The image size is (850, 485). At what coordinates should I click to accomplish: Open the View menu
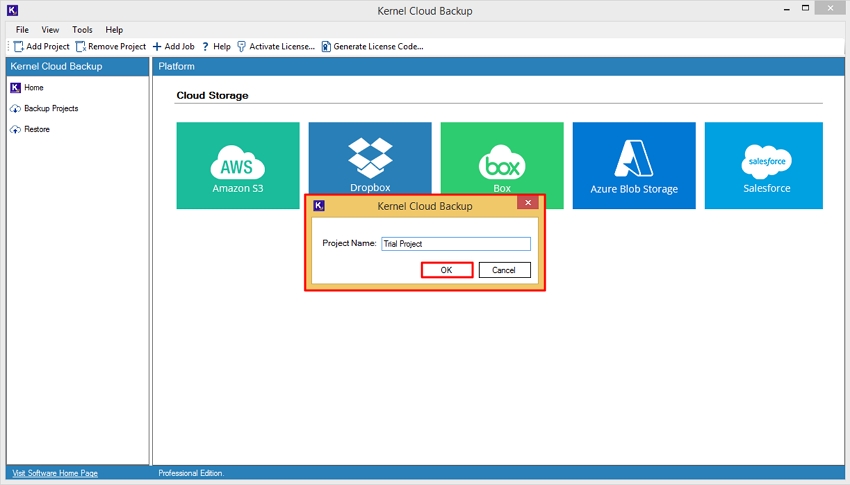point(50,30)
